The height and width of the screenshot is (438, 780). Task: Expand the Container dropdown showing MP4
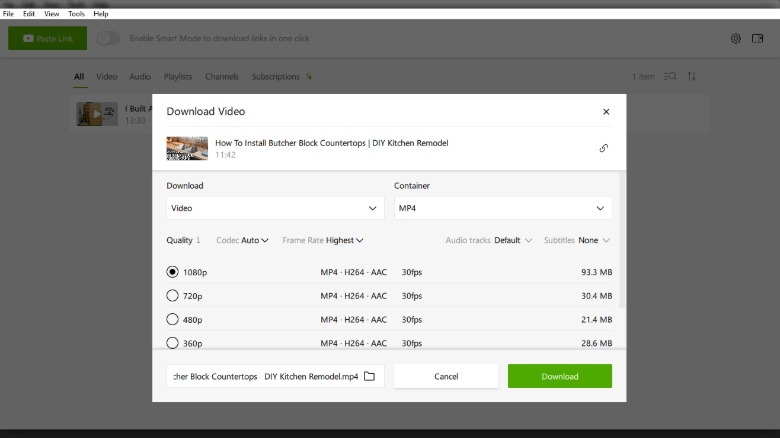coord(502,208)
